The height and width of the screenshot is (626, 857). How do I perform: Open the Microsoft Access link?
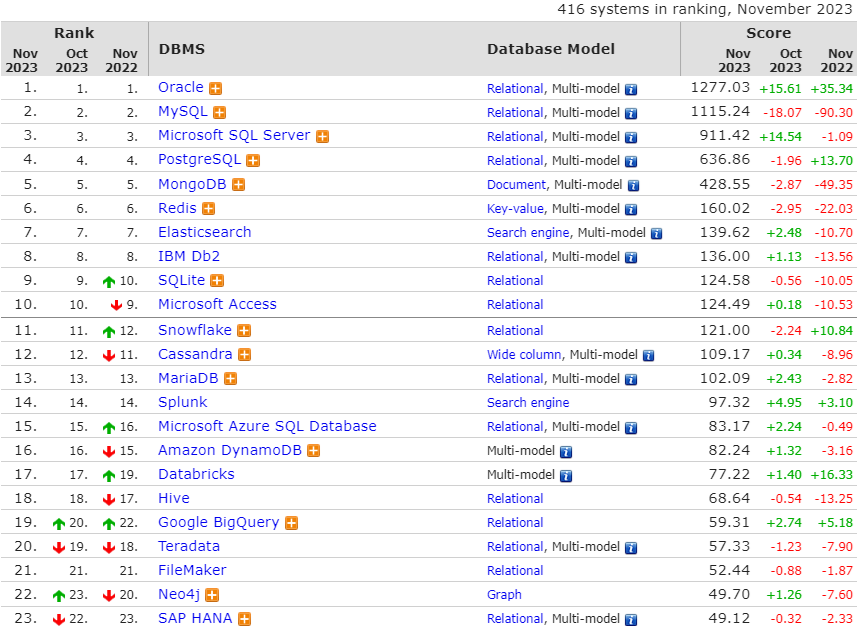217,305
